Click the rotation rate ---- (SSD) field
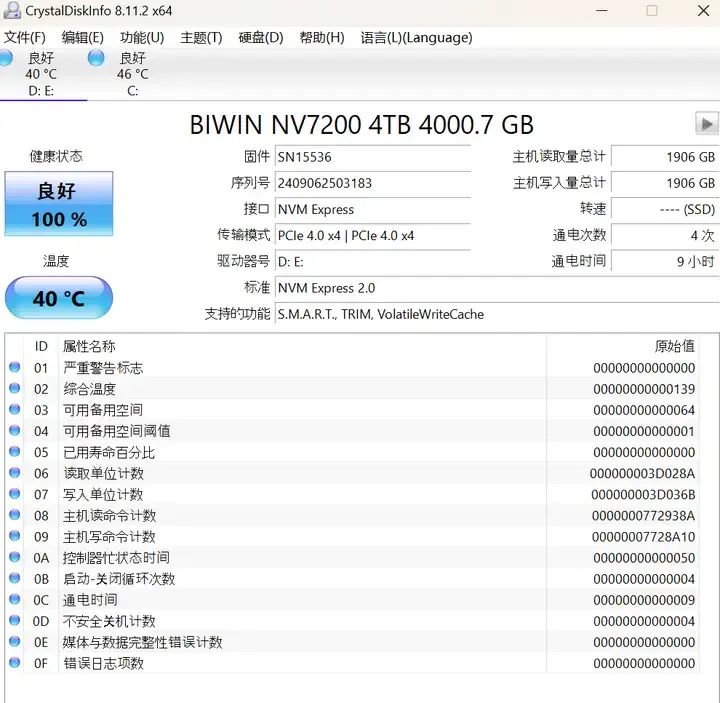 pos(665,209)
